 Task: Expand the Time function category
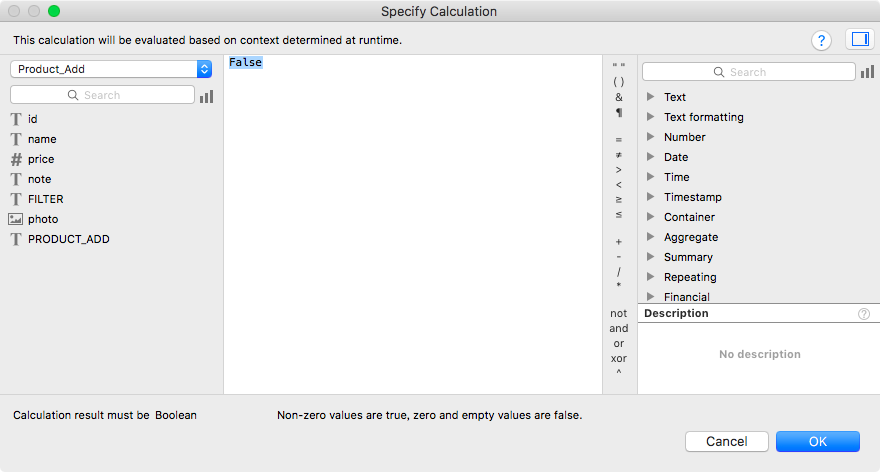click(x=650, y=177)
